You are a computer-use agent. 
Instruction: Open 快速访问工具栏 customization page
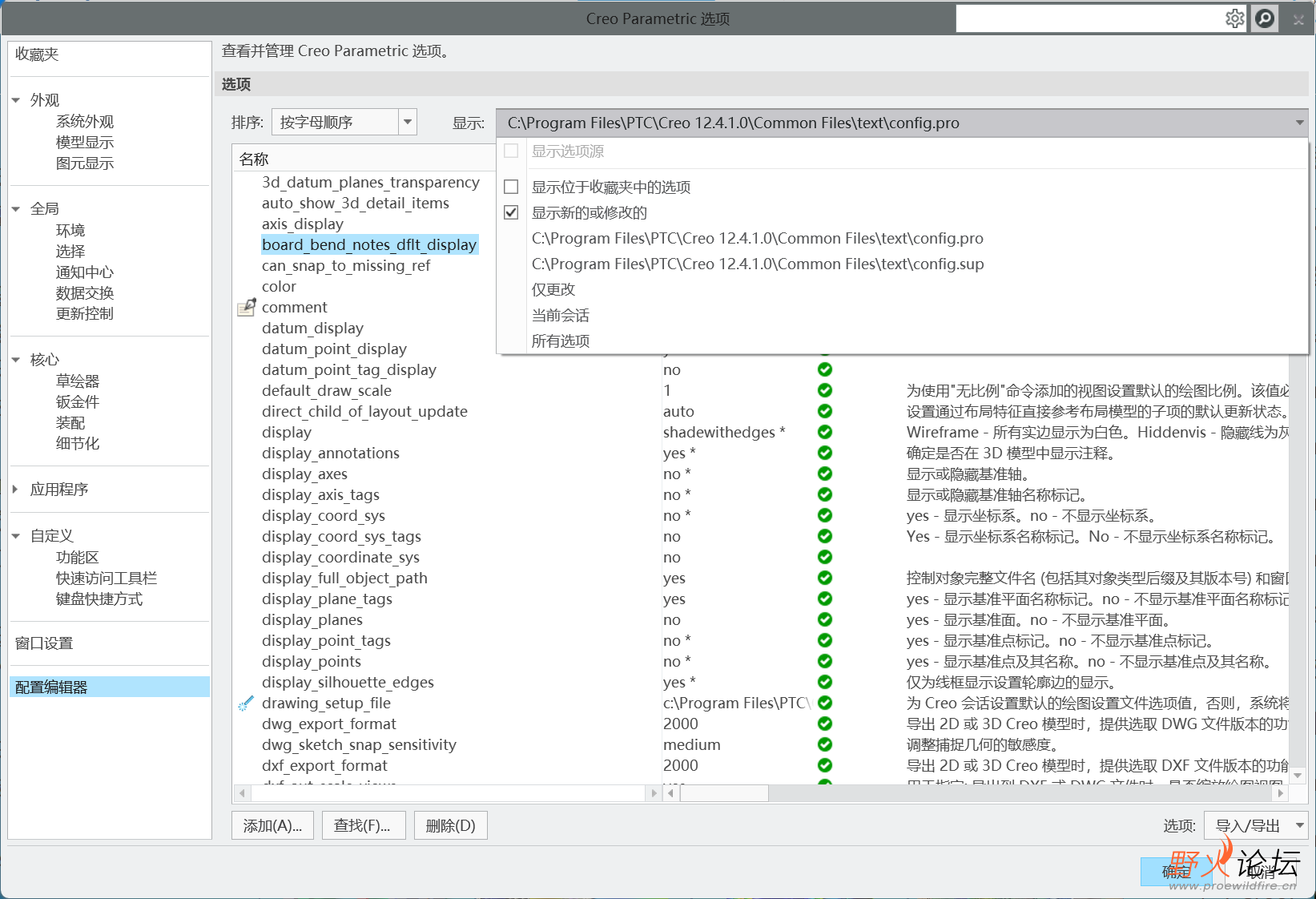click(107, 578)
